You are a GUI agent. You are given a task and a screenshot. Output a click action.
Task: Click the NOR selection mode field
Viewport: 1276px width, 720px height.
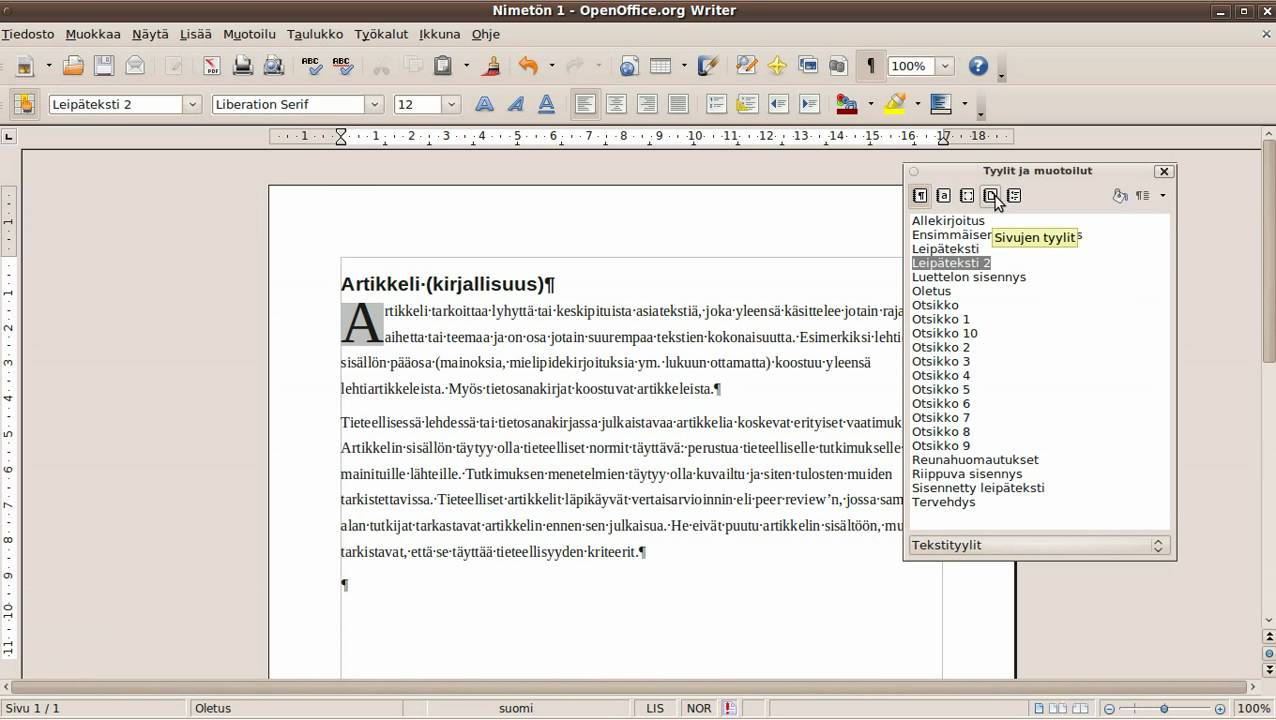699,708
